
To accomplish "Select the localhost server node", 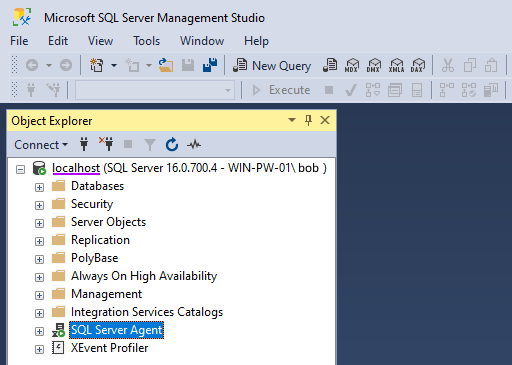I will (x=189, y=168).
